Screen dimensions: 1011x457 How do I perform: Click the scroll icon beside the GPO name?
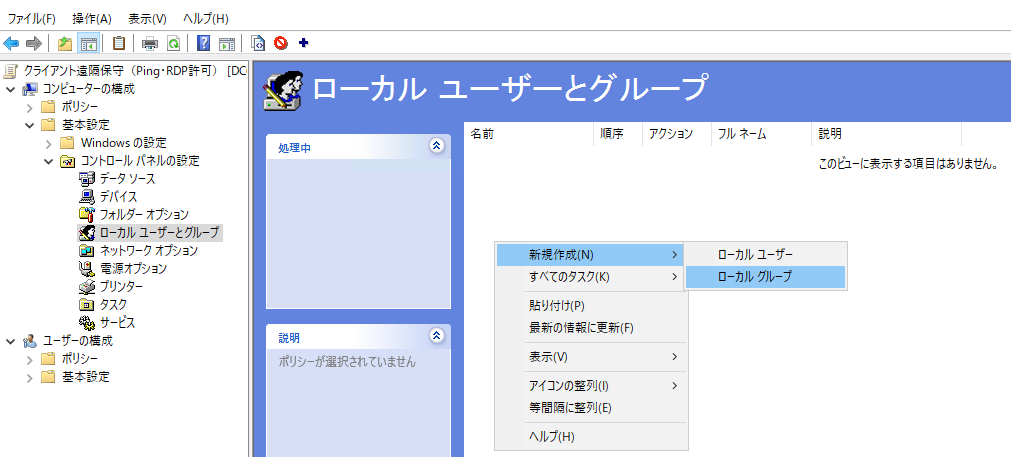point(11,71)
